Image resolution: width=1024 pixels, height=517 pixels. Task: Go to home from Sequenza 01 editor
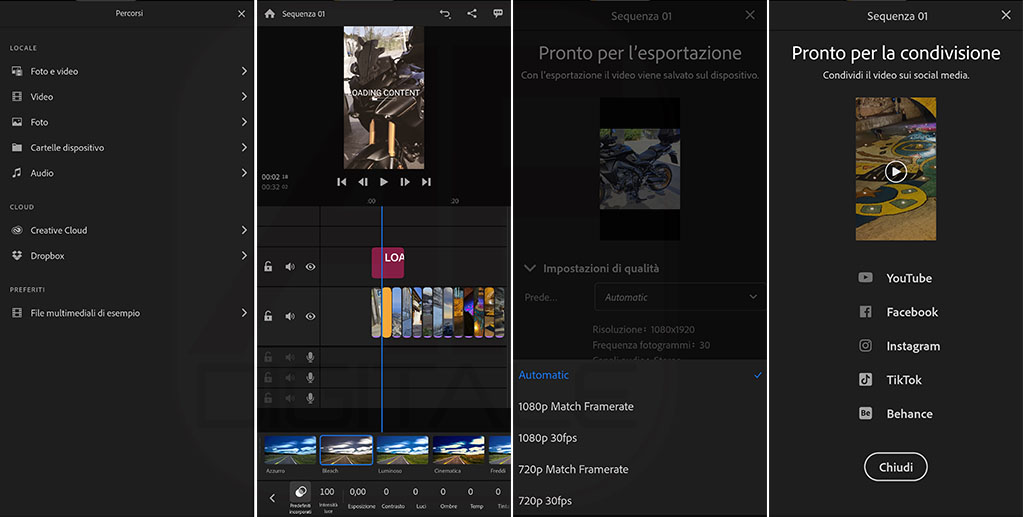(x=269, y=14)
